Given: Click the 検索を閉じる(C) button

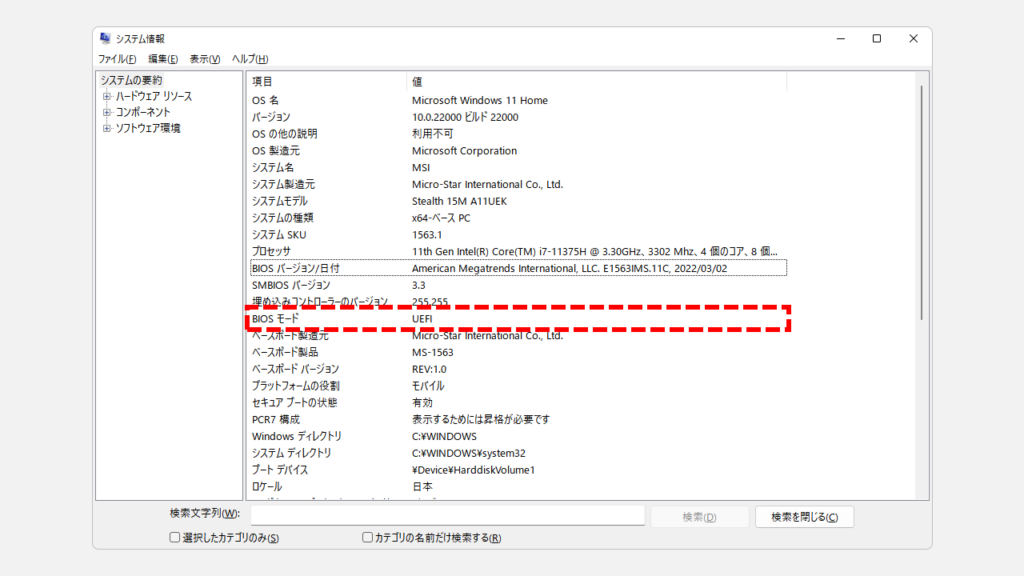Looking at the screenshot, I should point(805,517).
